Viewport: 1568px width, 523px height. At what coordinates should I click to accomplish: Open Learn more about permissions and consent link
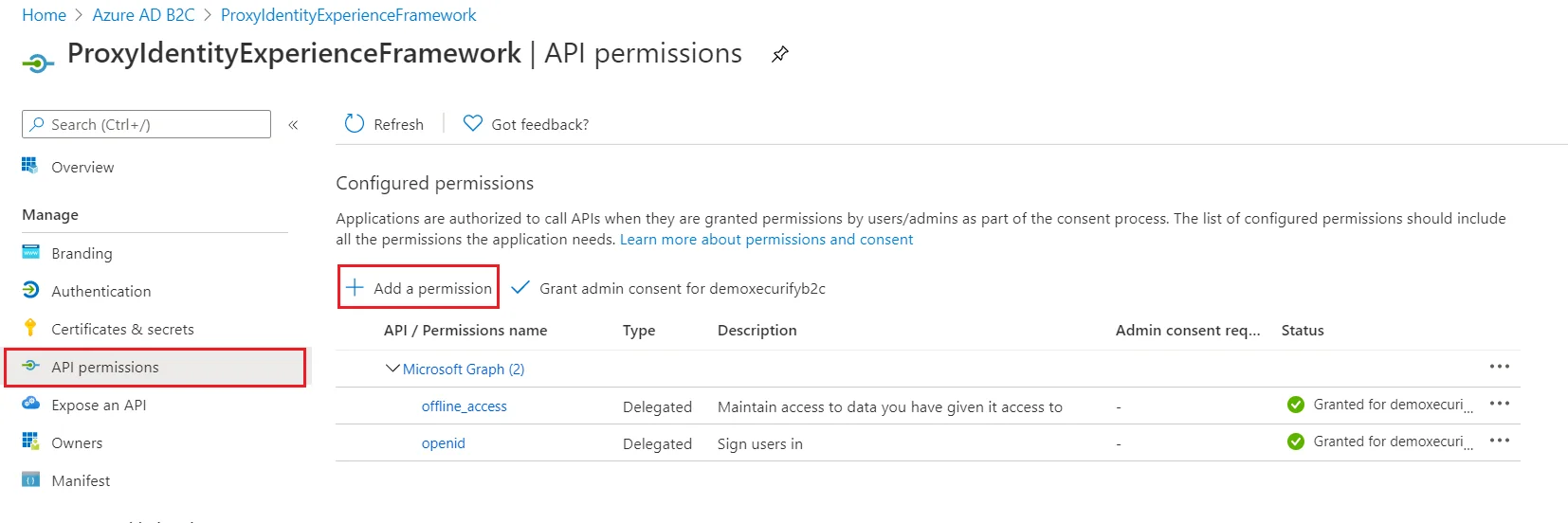point(766,240)
